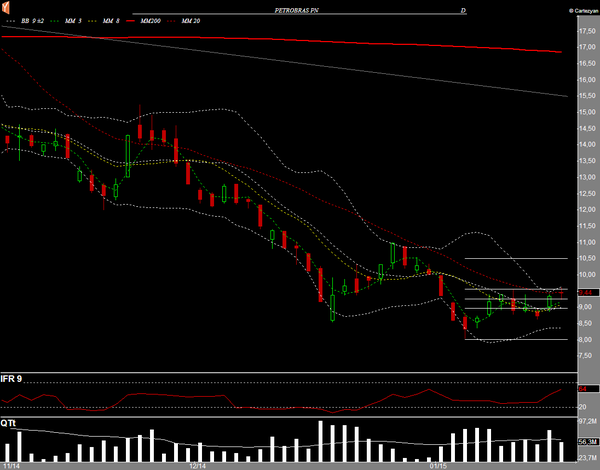Select the QTt volume panel label
The height and width of the screenshot is (470, 600).
point(9,423)
